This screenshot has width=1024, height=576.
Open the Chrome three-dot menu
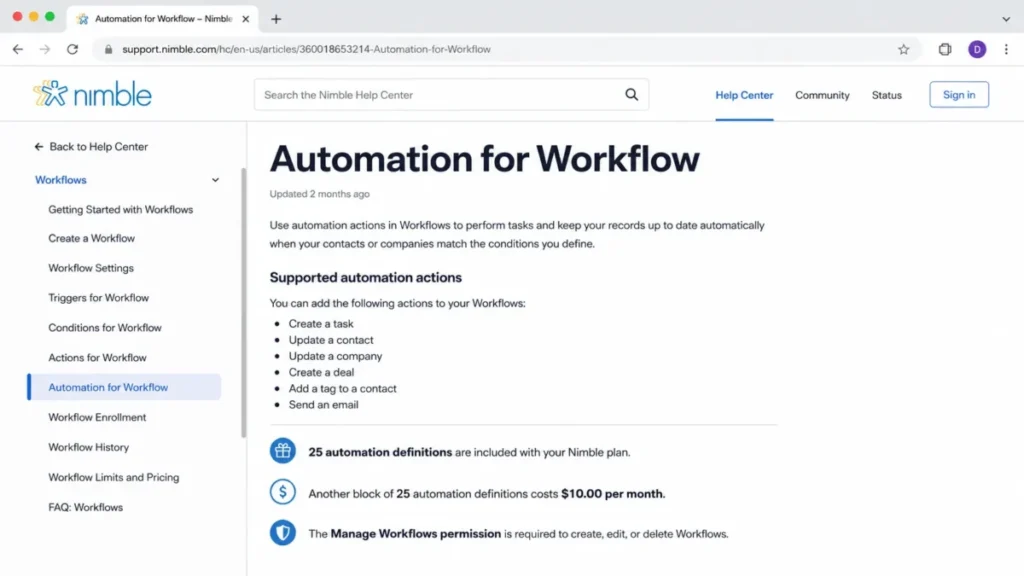(1006, 49)
